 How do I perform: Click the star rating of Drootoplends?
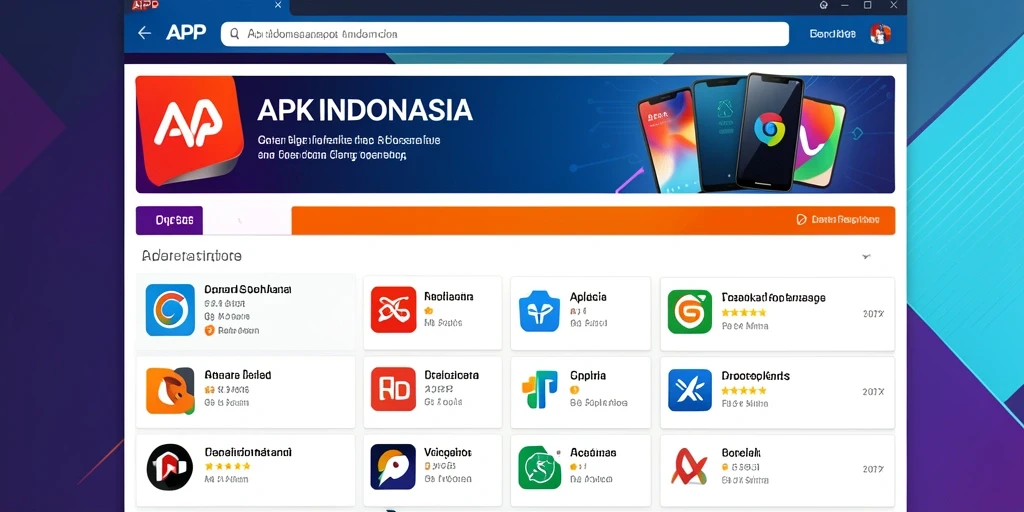pyautogui.click(x=743, y=391)
